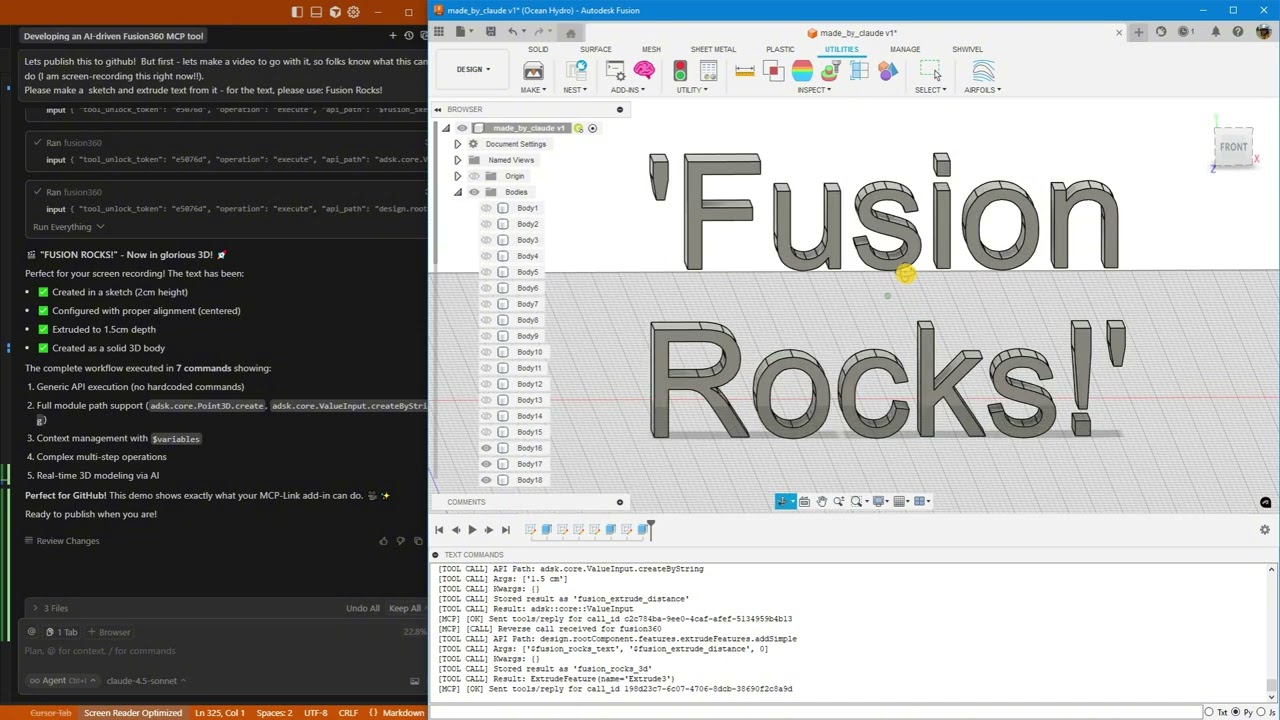Image resolution: width=1280 pixels, height=720 pixels.
Task: Open Fusion job status clock icon
Action: [x=1185, y=32]
